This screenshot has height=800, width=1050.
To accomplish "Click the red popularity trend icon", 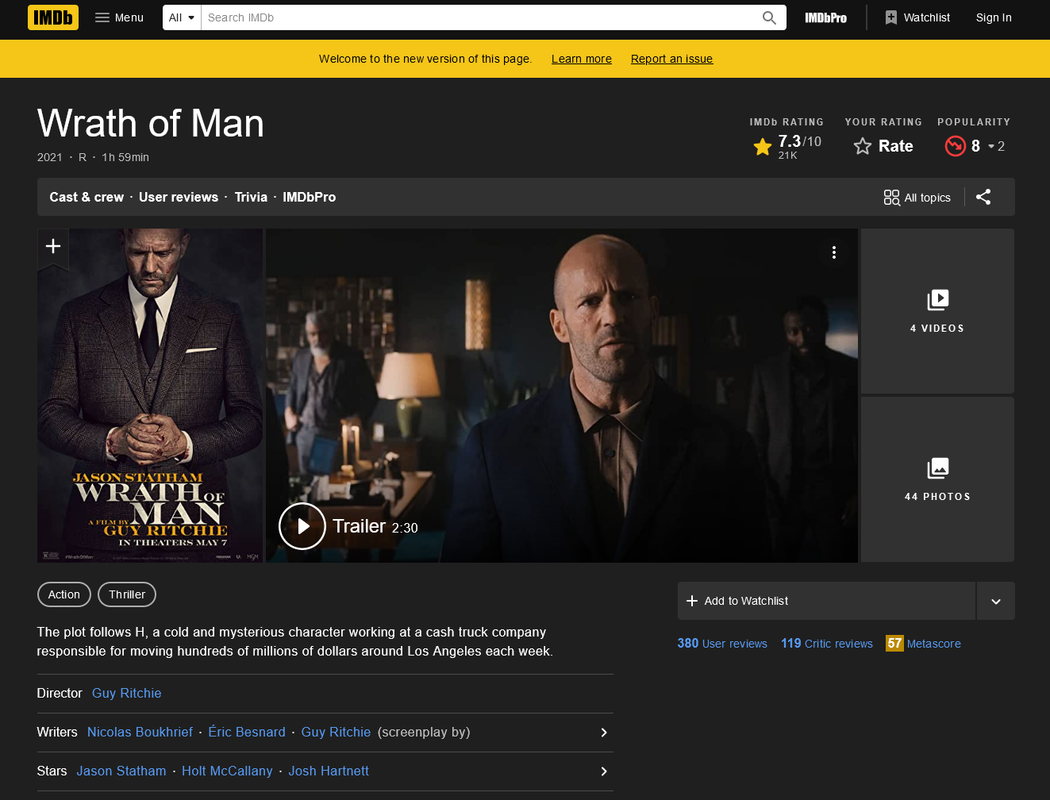I will click(955, 146).
